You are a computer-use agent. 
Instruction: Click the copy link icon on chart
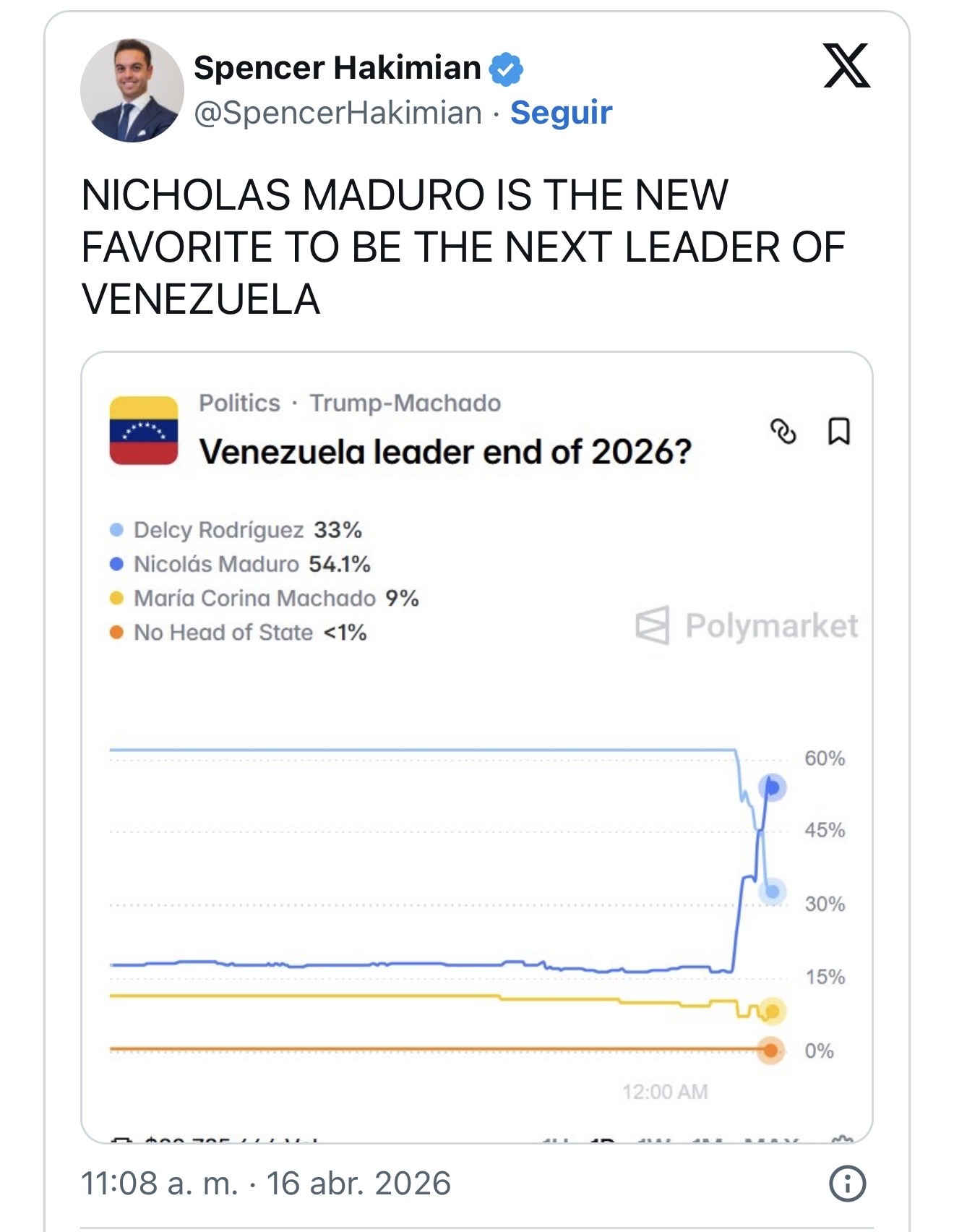[783, 431]
